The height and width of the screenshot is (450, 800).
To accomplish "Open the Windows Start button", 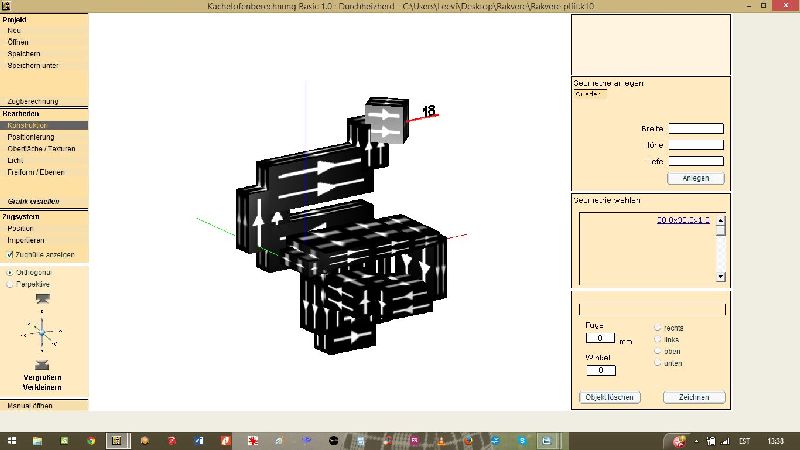I will click(x=11, y=440).
